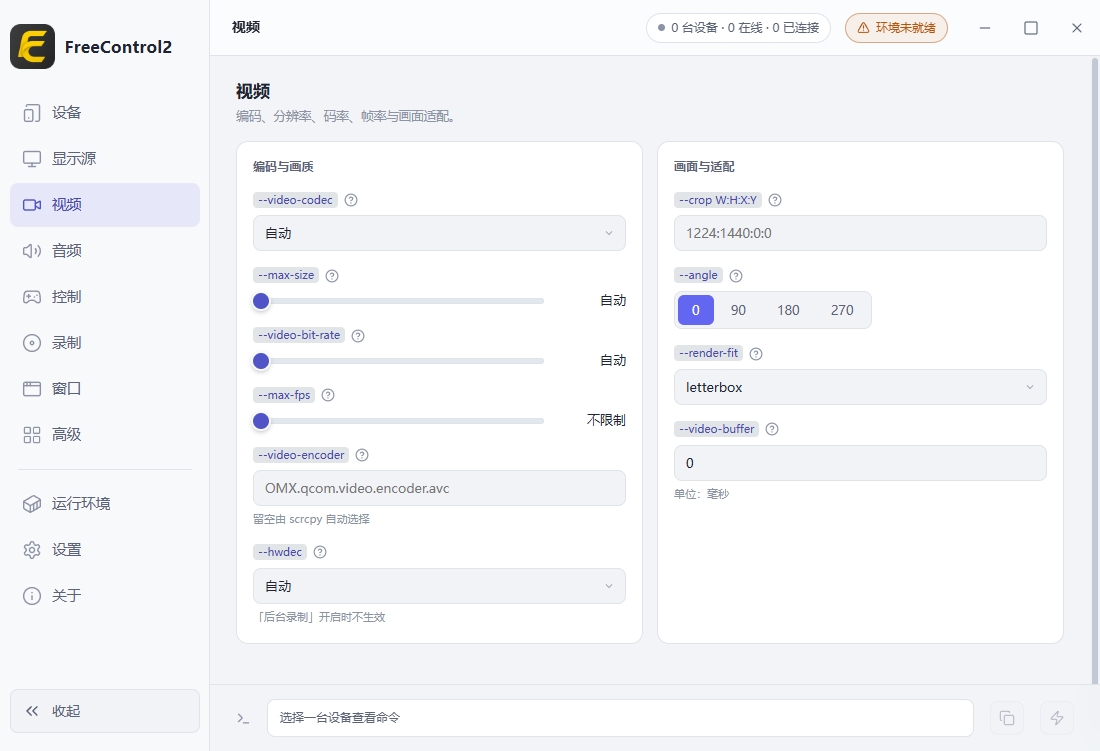Open the 设备 (devices) sidebar page
Screen dimensions: 1100x751
coord(105,113)
